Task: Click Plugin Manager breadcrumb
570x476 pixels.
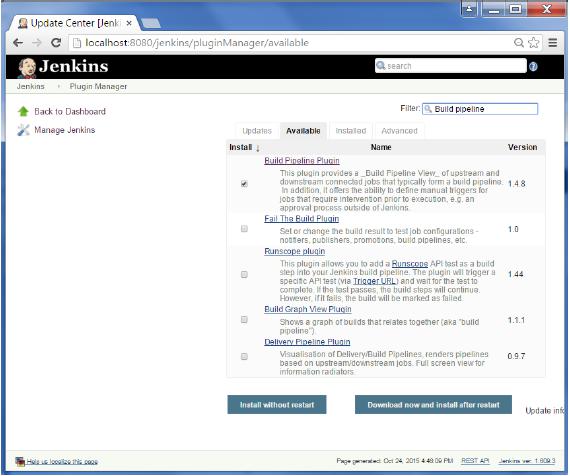Action: click(98, 87)
